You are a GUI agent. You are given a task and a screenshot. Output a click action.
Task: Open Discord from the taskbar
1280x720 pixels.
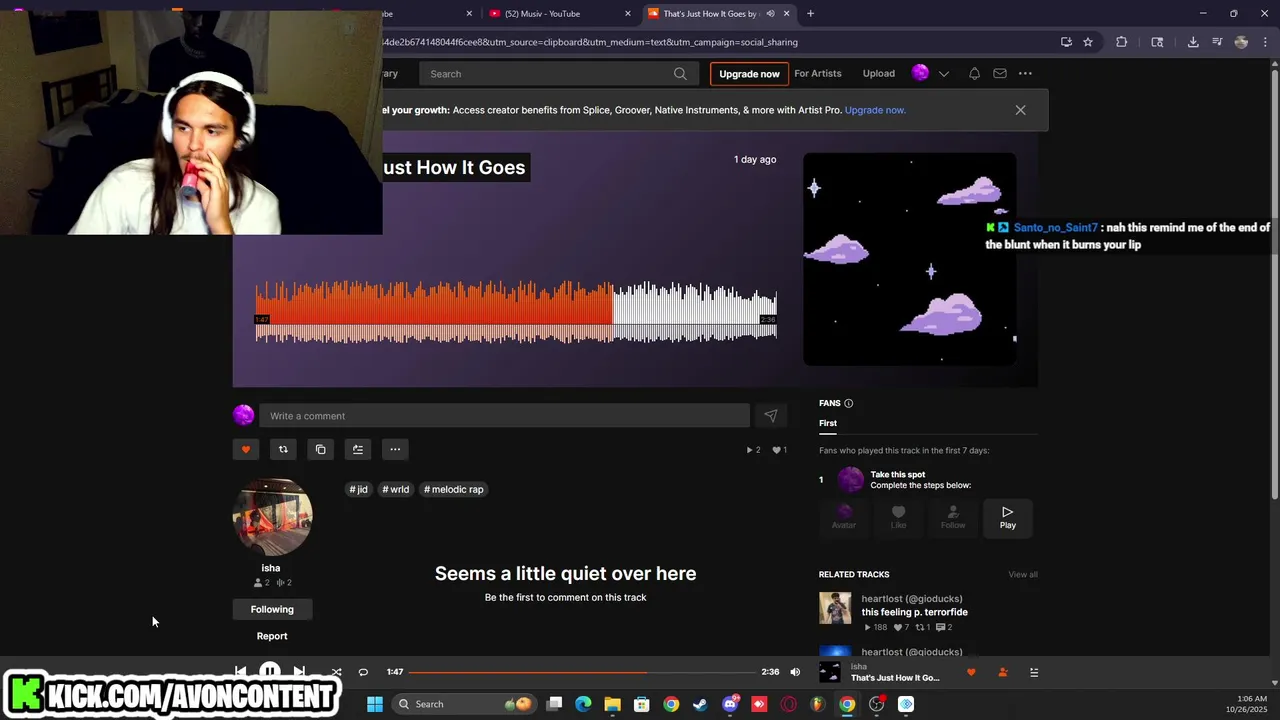coord(731,704)
